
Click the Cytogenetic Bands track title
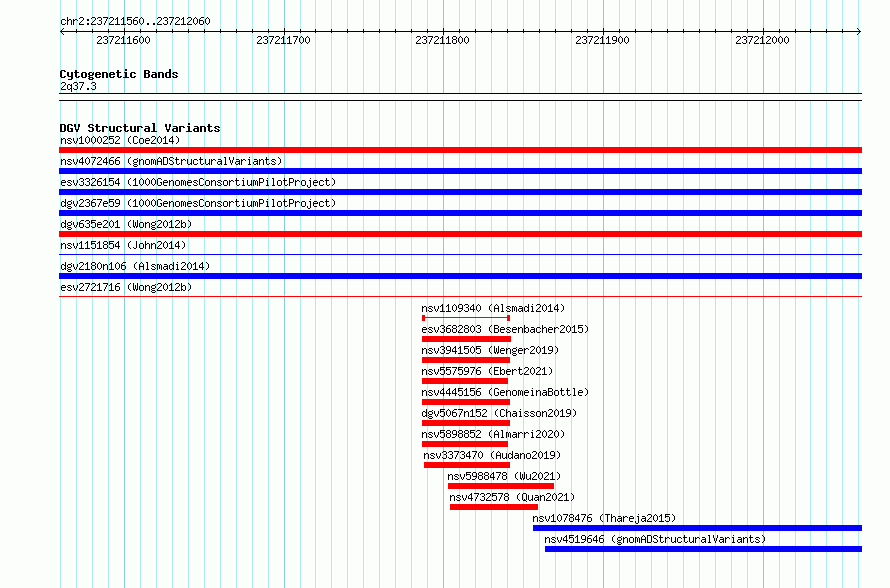pos(119,74)
